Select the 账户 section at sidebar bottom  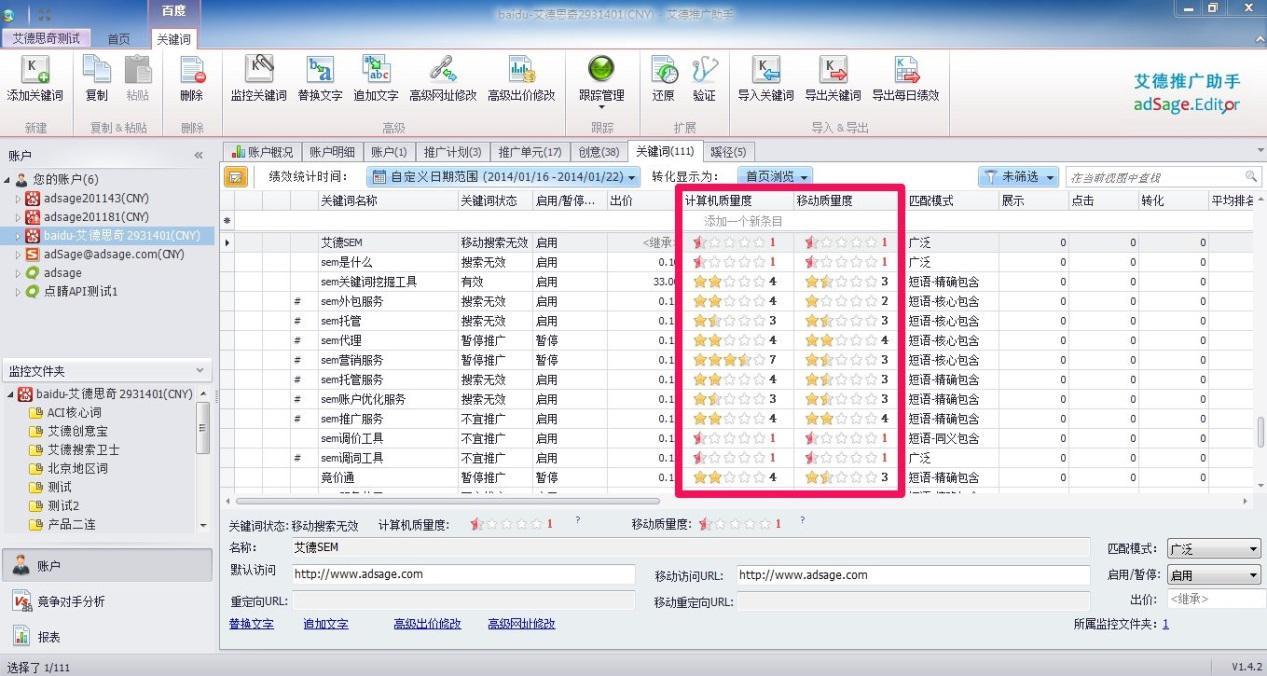tap(107, 565)
